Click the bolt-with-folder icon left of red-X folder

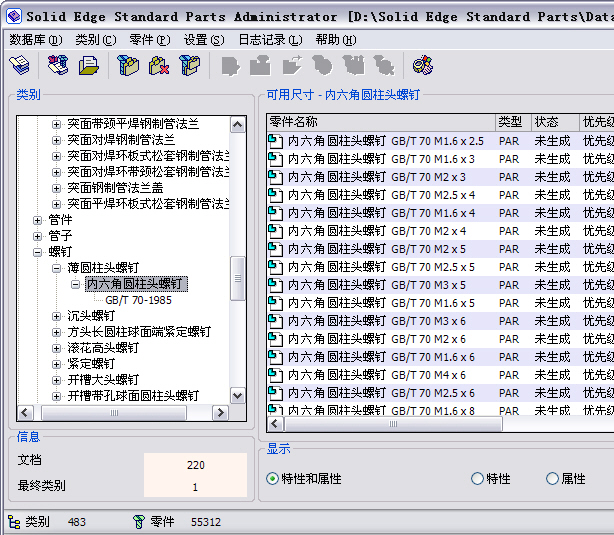(128, 65)
